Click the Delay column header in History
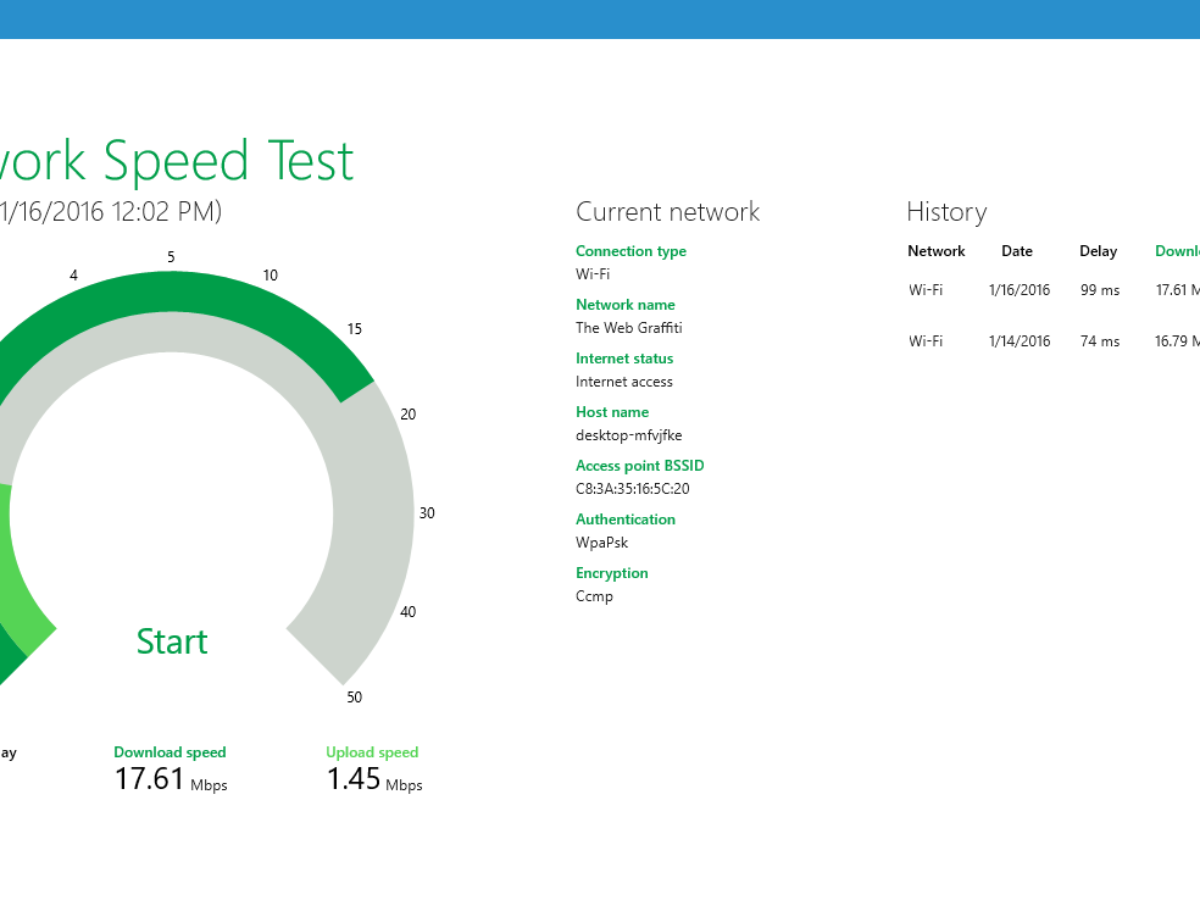The height and width of the screenshot is (900, 1200). pyautogui.click(x=1098, y=251)
